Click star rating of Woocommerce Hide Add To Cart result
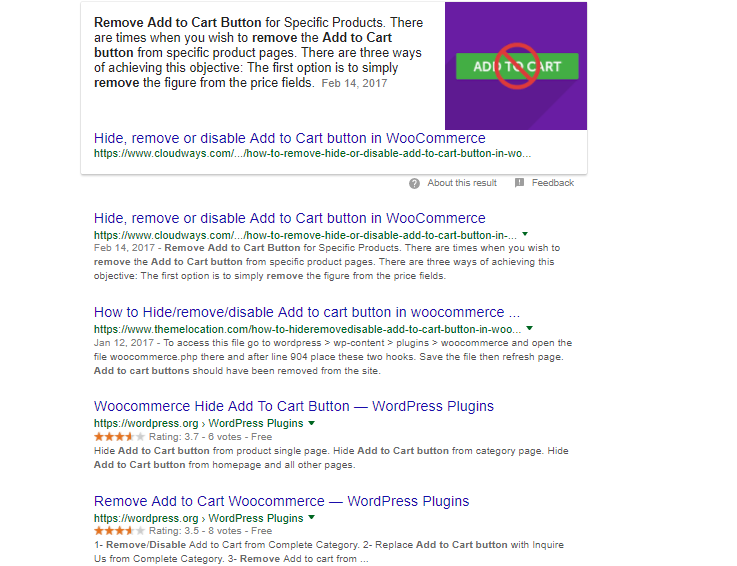Viewport: 737px width, 566px height. click(x=119, y=437)
